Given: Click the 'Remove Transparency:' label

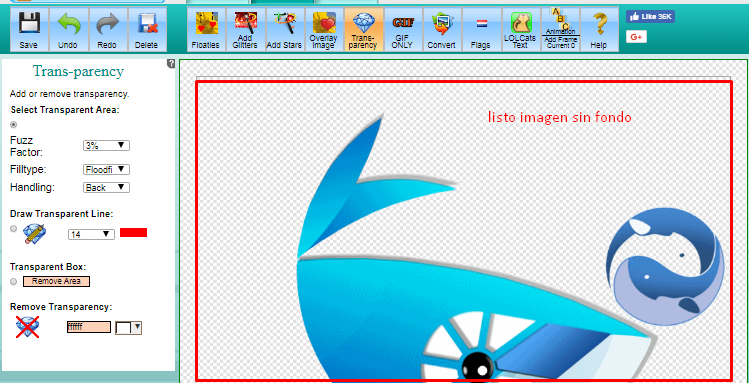Looking at the screenshot, I should pos(61,307).
